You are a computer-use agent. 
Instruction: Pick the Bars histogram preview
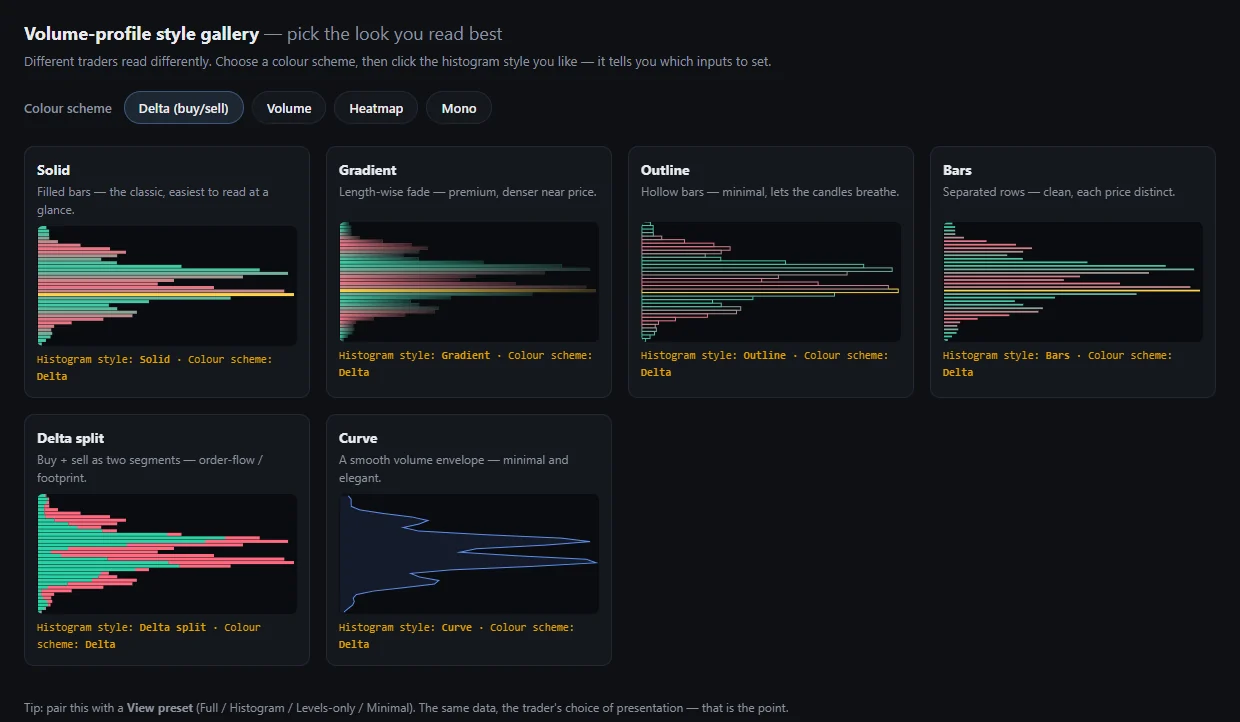pos(1073,282)
